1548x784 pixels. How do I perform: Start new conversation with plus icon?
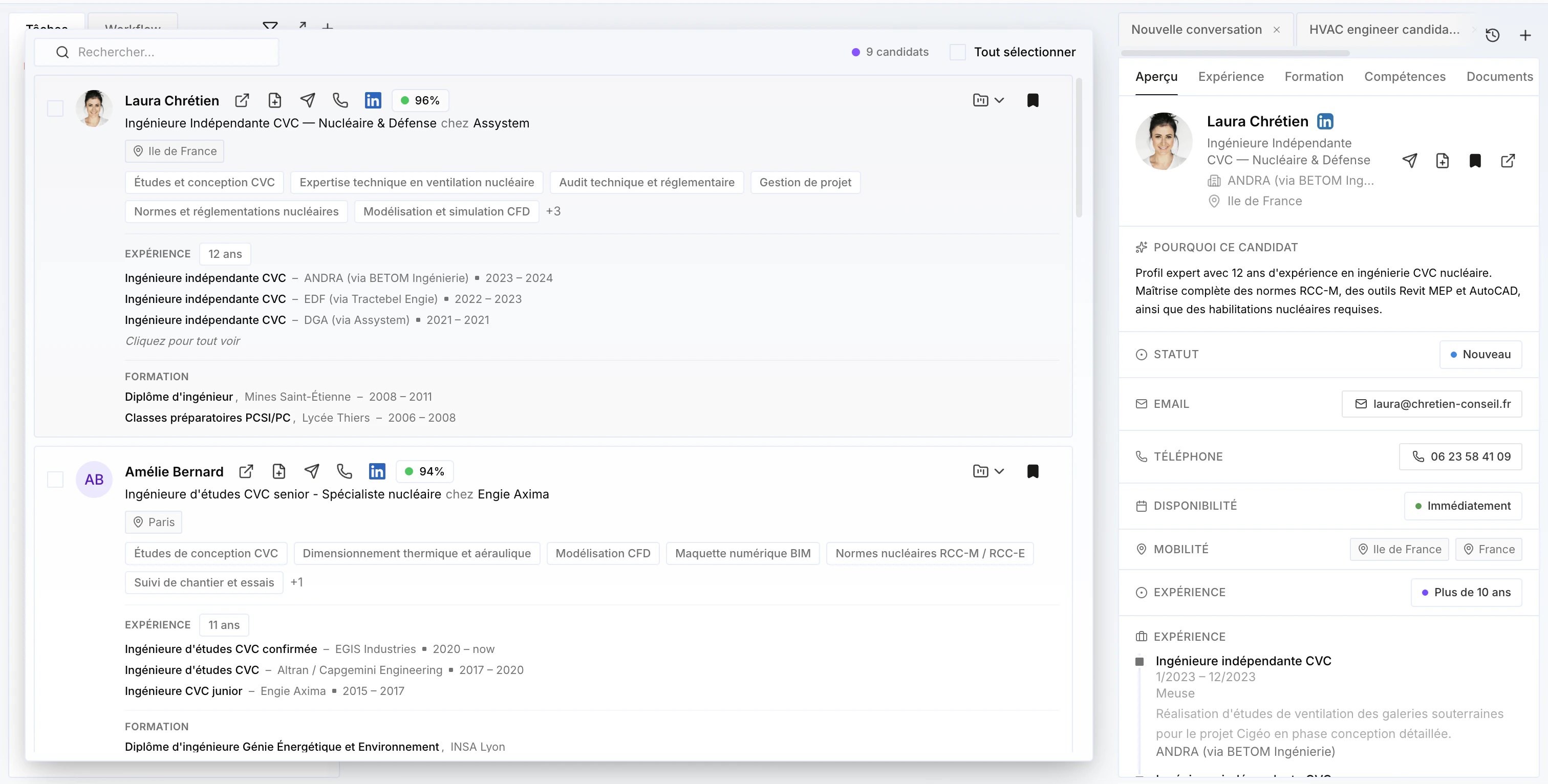click(1525, 35)
